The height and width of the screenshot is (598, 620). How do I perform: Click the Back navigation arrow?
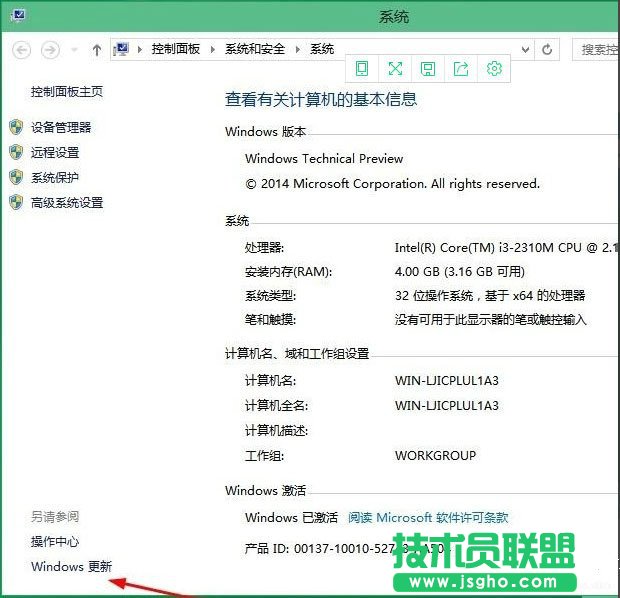(x=21, y=50)
